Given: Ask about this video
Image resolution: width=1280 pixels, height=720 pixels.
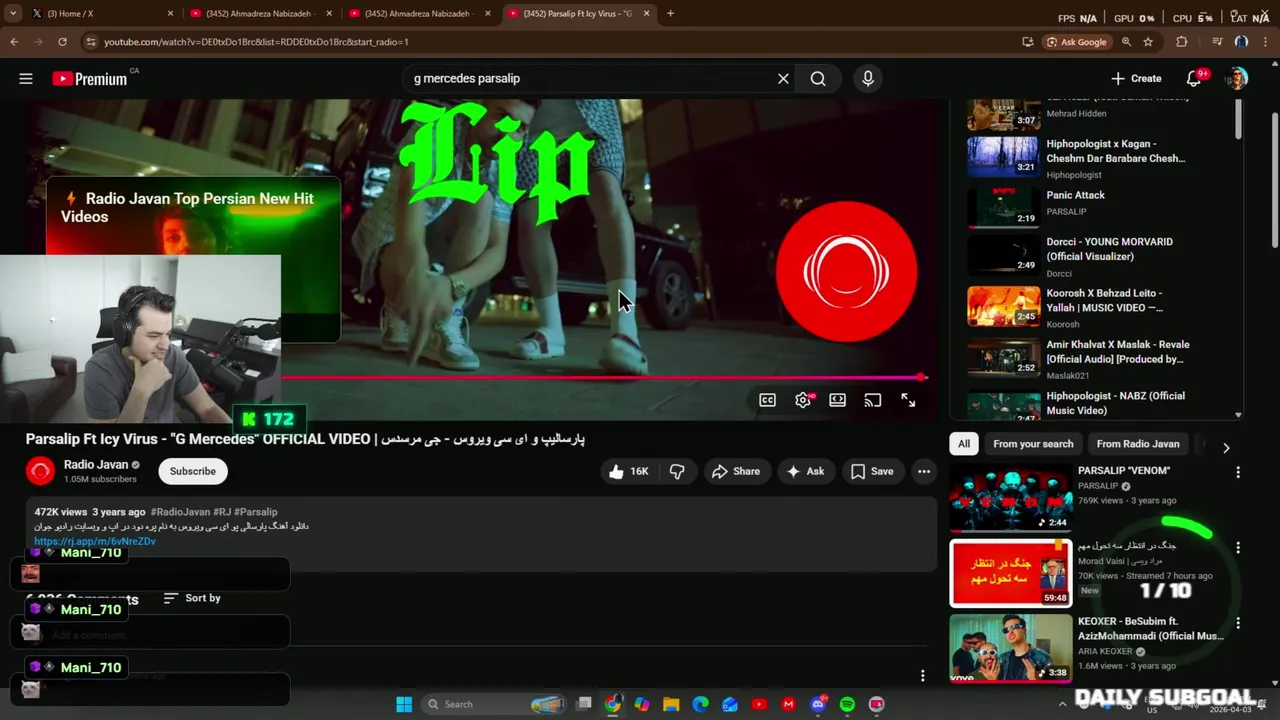Looking at the screenshot, I should (805, 471).
